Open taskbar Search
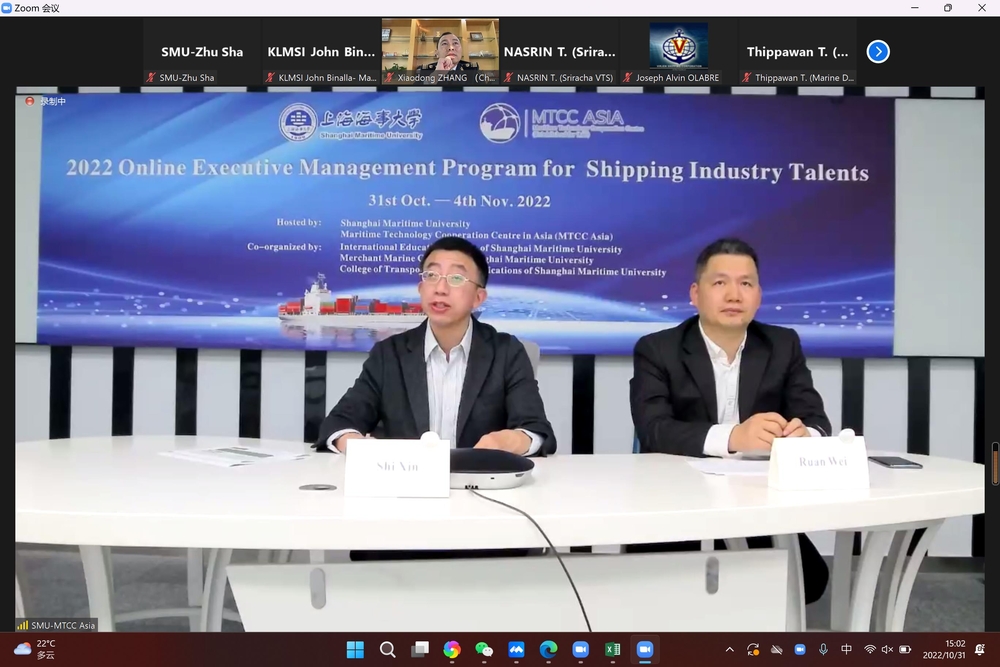This screenshot has height=667, width=1000. pyautogui.click(x=388, y=650)
